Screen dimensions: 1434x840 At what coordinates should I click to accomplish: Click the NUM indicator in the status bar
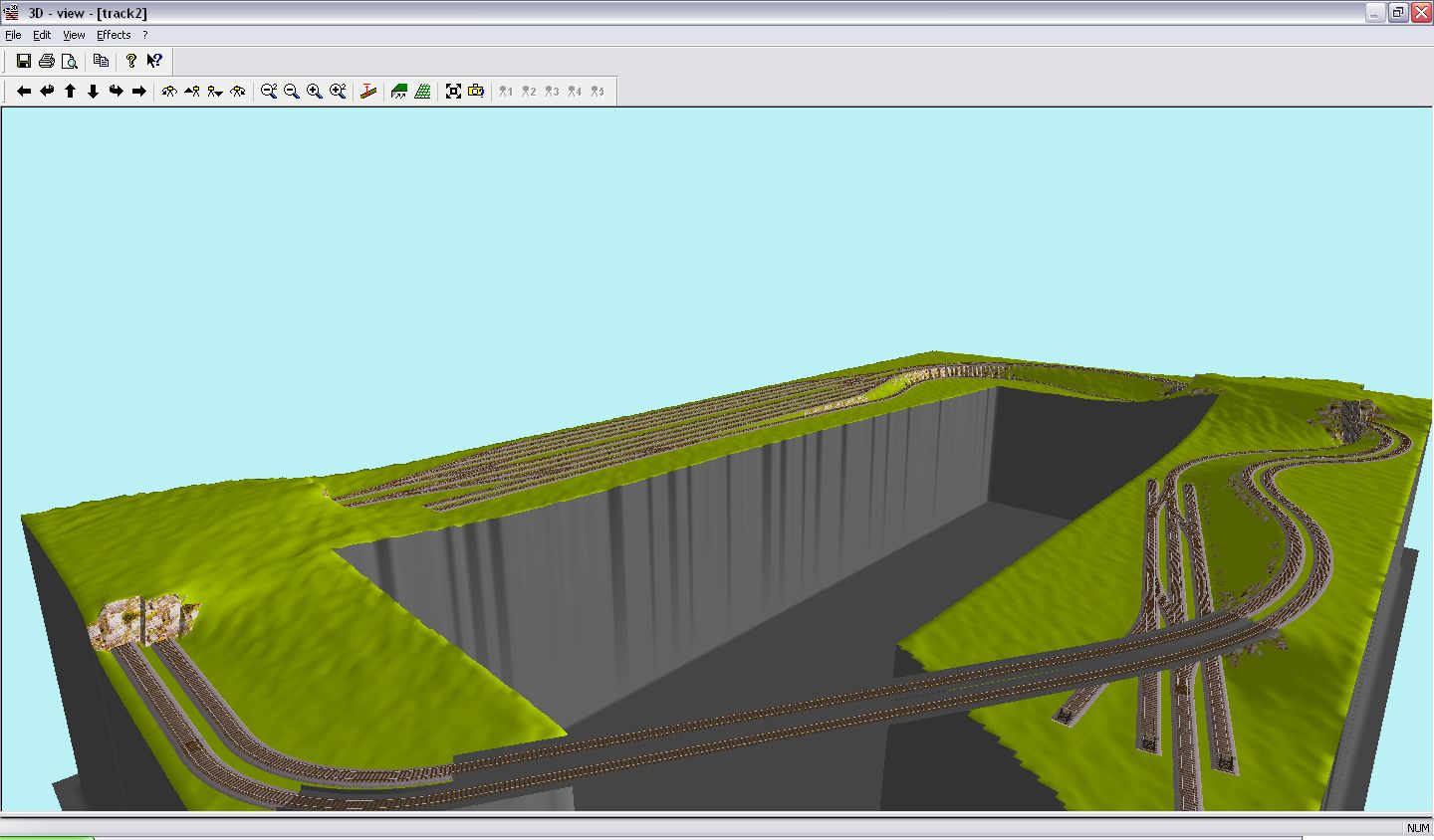tap(1418, 828)
